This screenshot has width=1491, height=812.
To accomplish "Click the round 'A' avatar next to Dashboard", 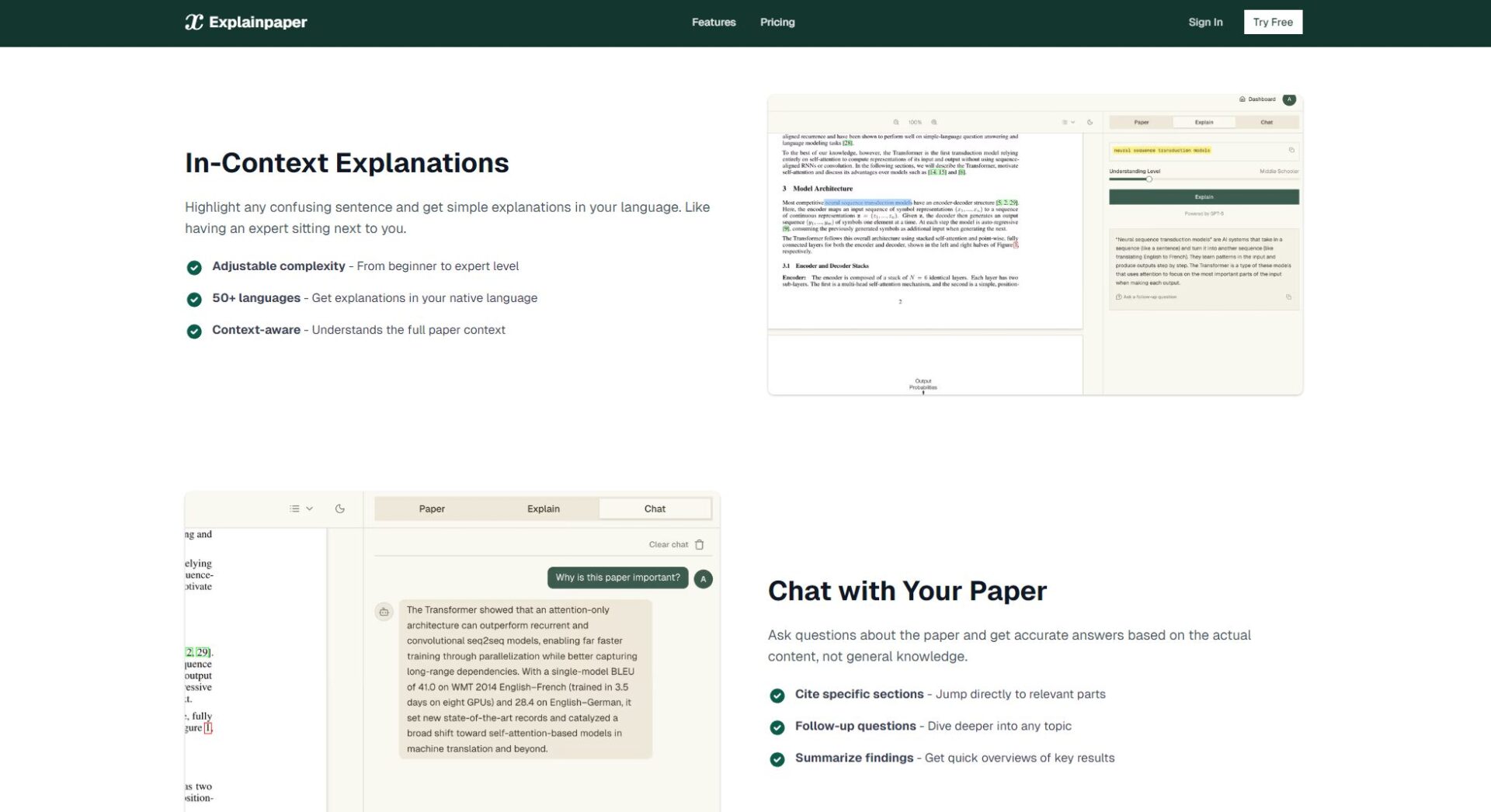I will click(1289, 99).
